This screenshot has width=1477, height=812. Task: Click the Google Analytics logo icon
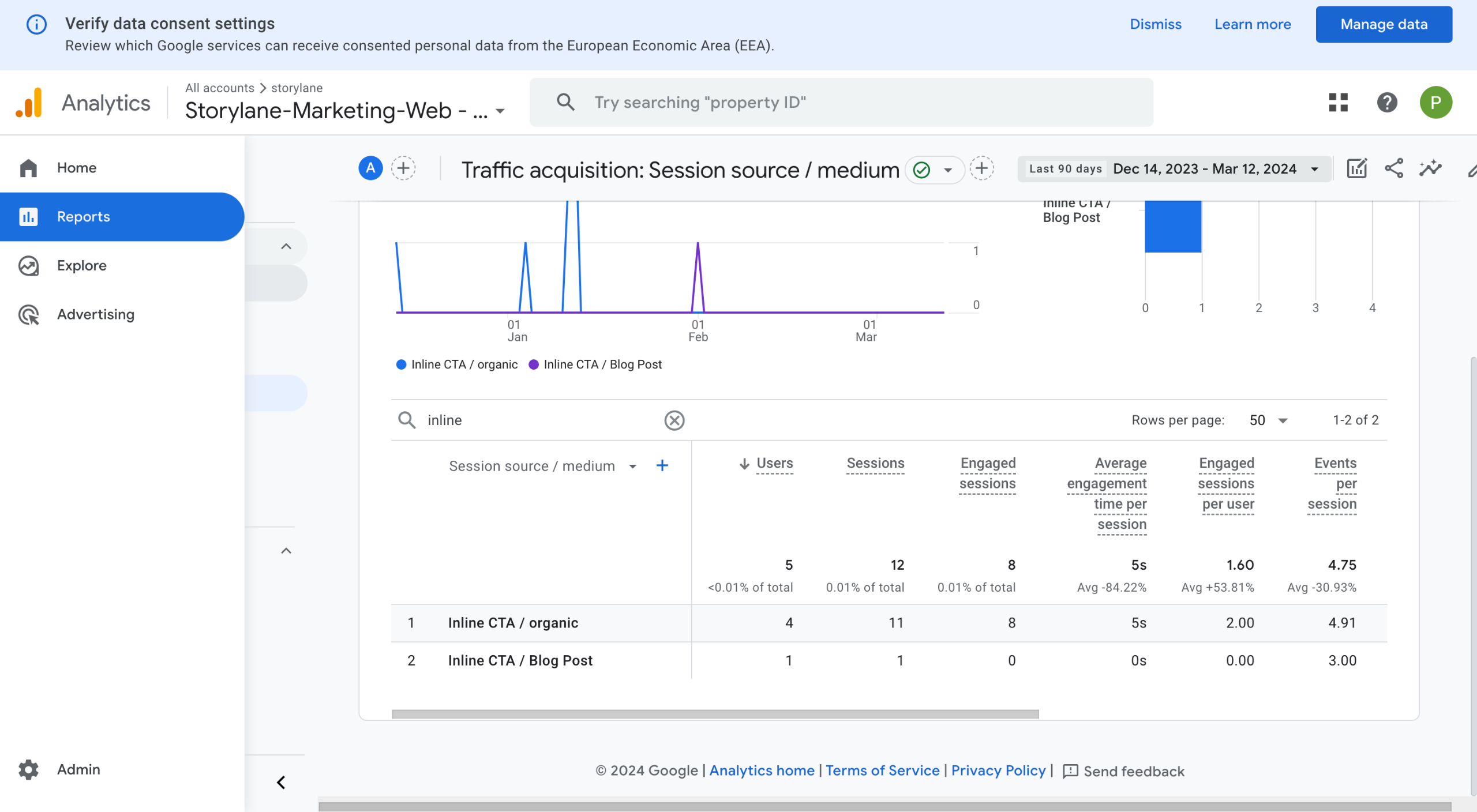[x=29, y=103]
